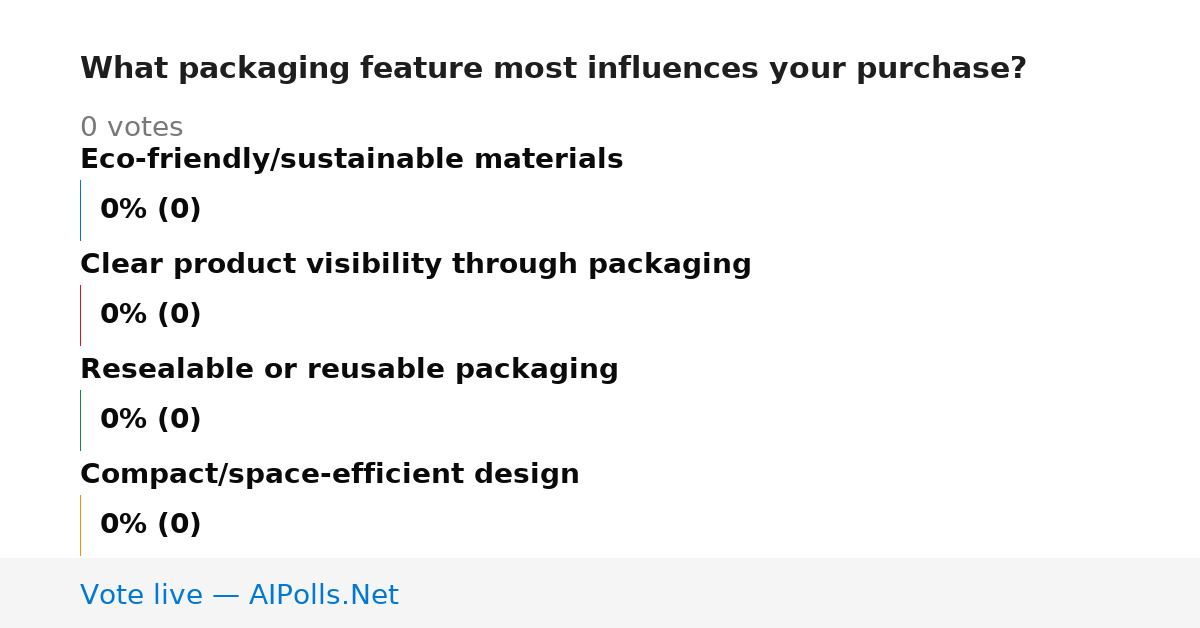Select the Eco-friendly/sustainable materials option
Image resolution: width=1200 pixels, height=628 pixels.
[x=351, y=160]
